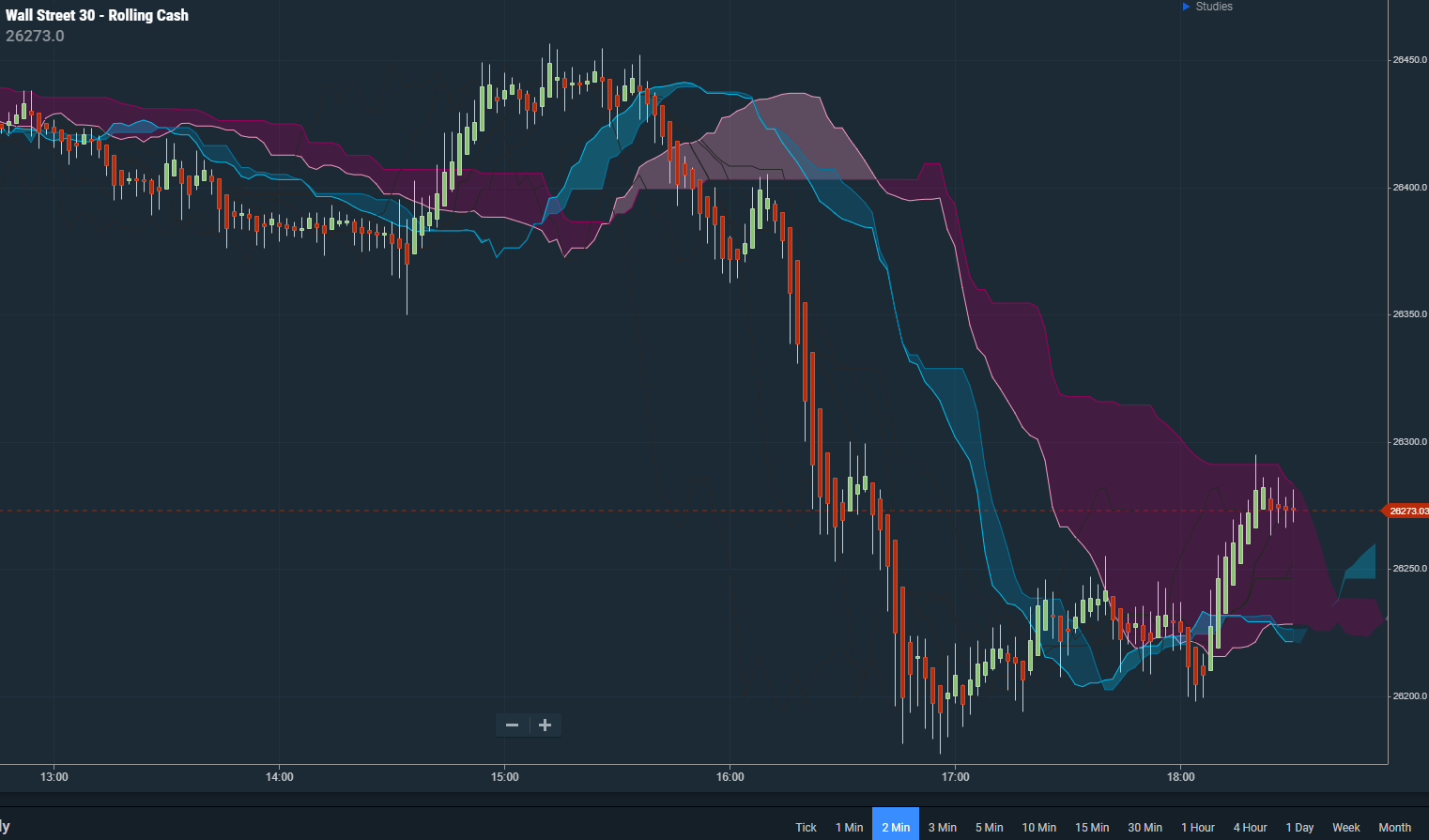This screenshot has width=1429, height=840.
Task: Click the 26273.0 price readout under title
Action: point(35,36)
